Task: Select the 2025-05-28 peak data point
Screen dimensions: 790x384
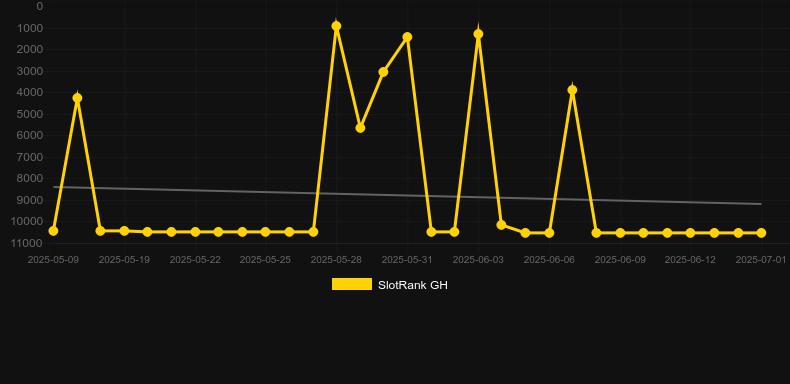Action: pyautogui.click(x=337, y=26)
